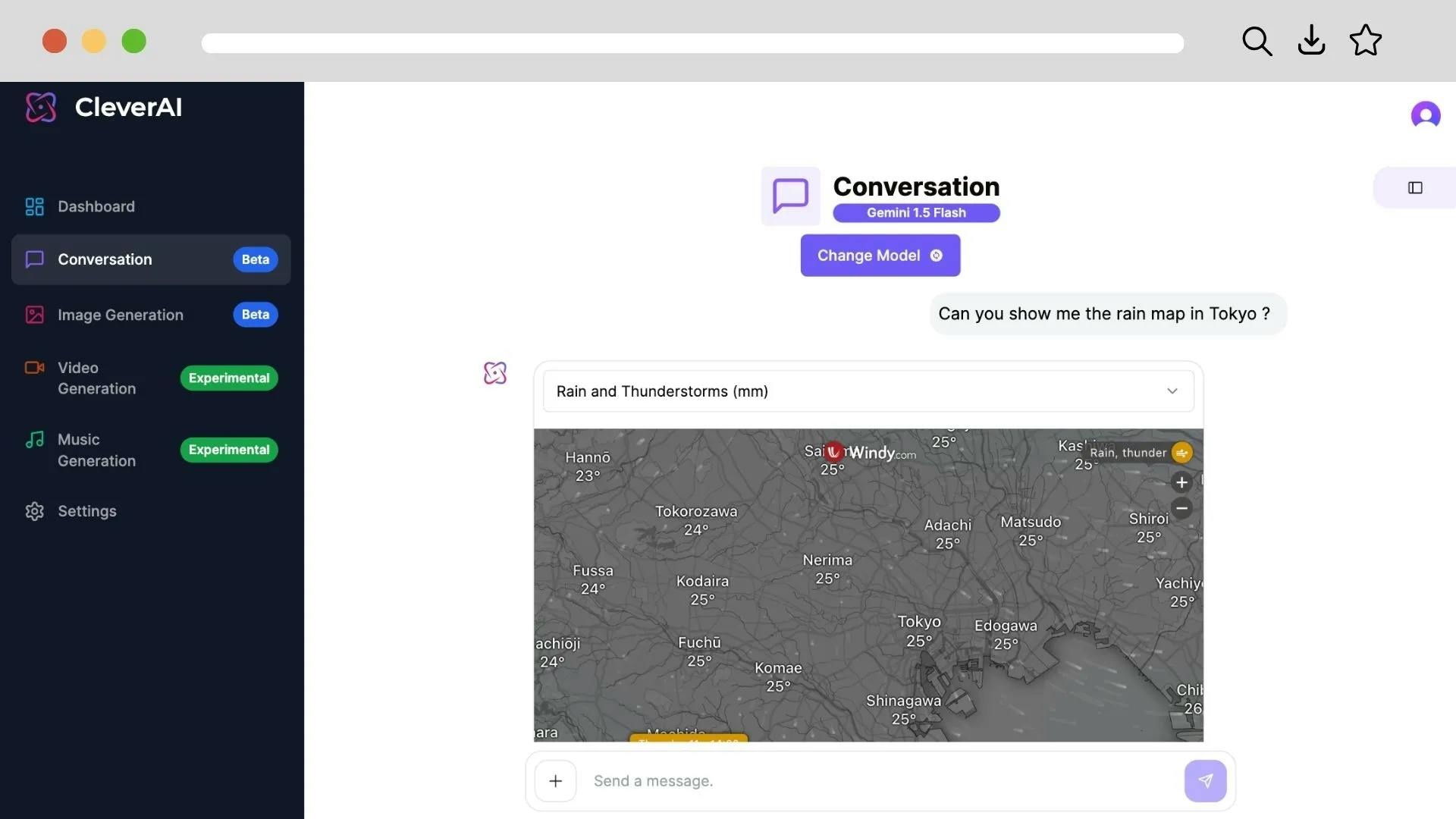Viewport: 1456px width, 819px height.
Task: Click the Komae city label
Action: click(778, 669)
